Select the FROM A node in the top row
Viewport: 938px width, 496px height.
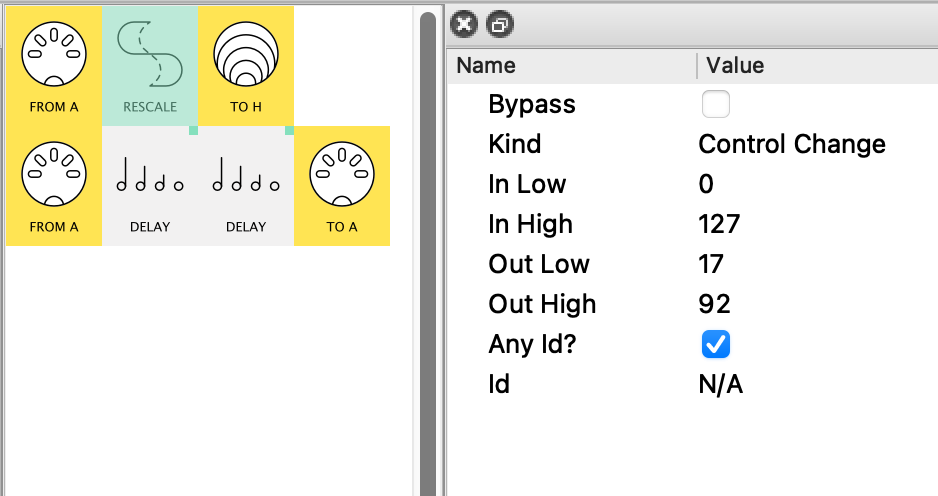coord(54,66)
